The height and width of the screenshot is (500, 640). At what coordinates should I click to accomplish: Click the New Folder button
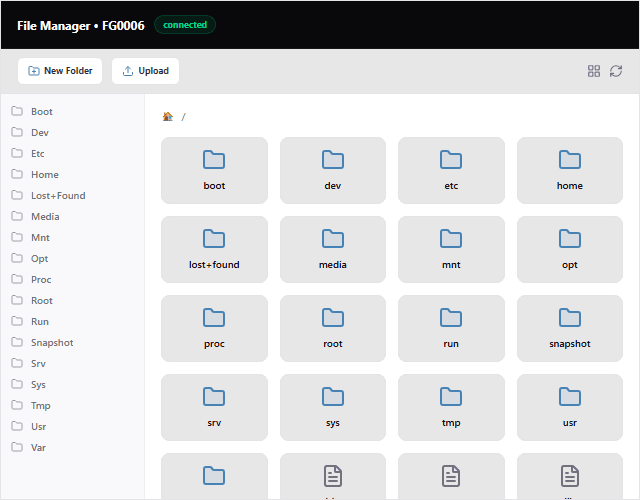point(60,71)
